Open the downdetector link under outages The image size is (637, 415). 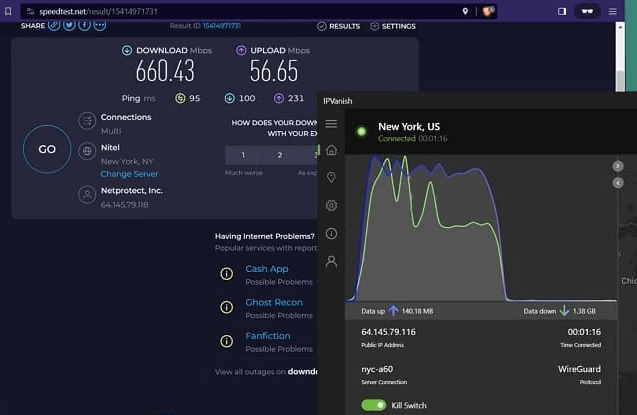click(x=302, y=372)
